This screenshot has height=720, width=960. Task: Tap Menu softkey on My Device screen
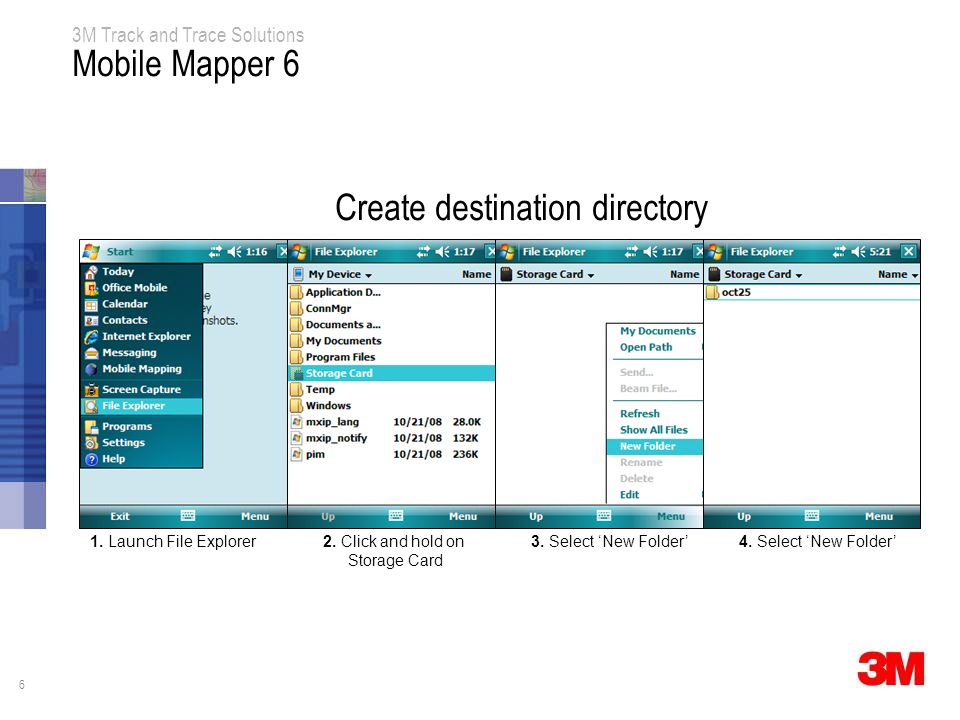point(463,516)
